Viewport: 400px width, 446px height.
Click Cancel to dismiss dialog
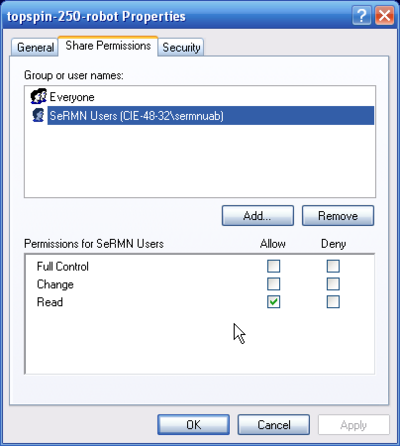click(x=274, y=425)
